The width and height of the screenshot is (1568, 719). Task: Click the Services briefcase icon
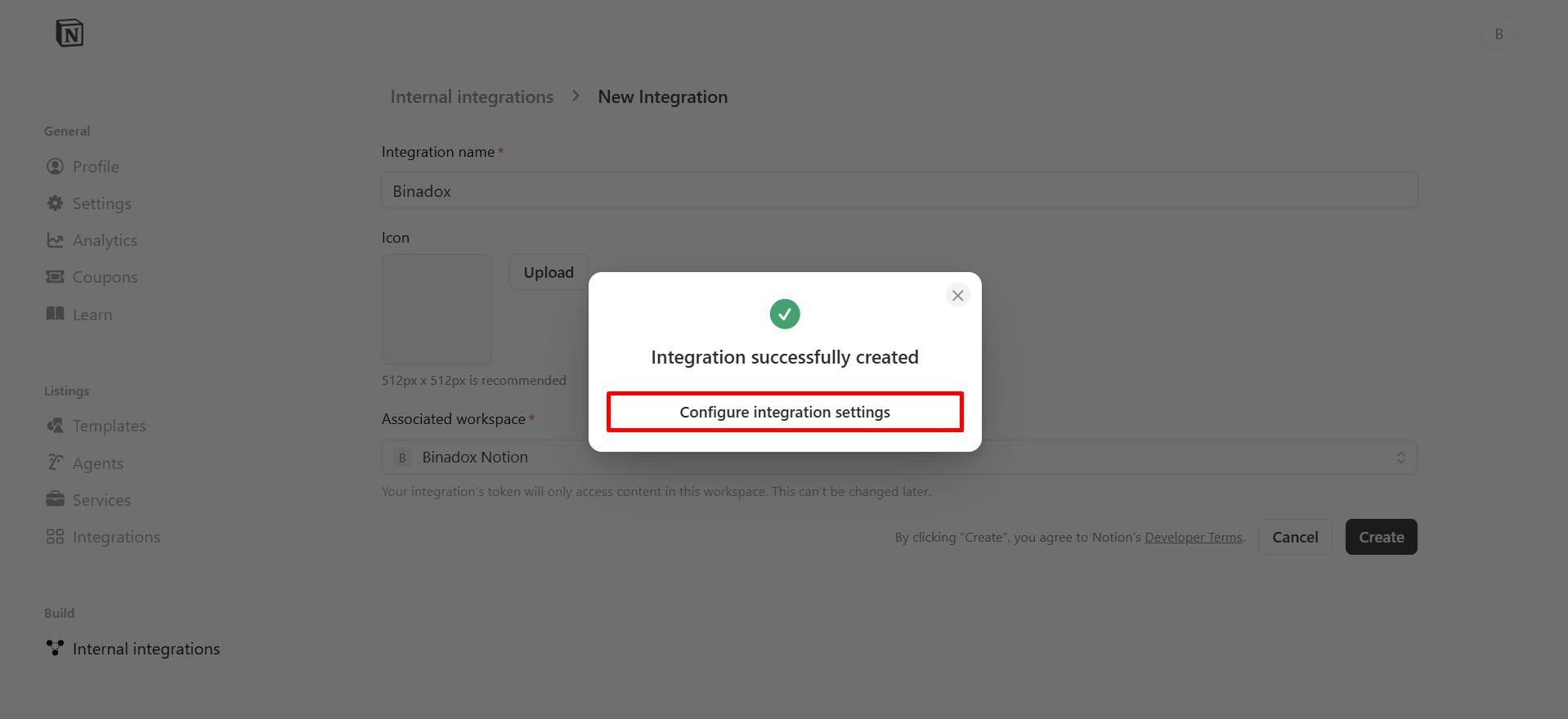[54, 499]
